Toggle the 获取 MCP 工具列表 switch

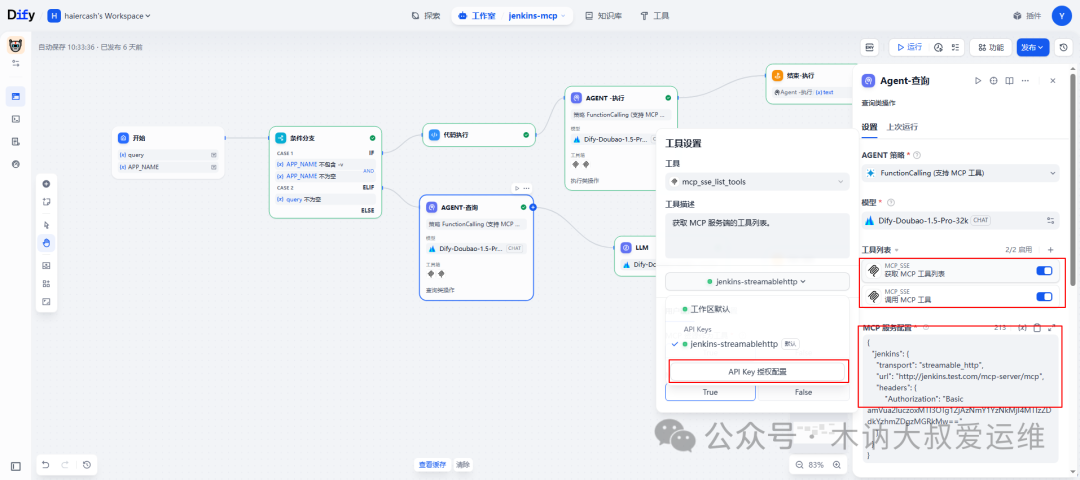pyautogui.click(x=1044, y=271)
